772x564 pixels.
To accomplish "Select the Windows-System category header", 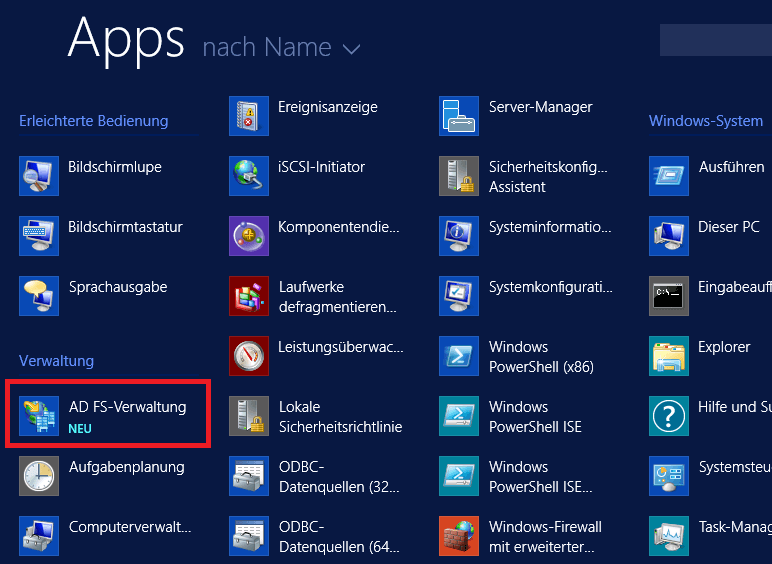I will point(705,121).
